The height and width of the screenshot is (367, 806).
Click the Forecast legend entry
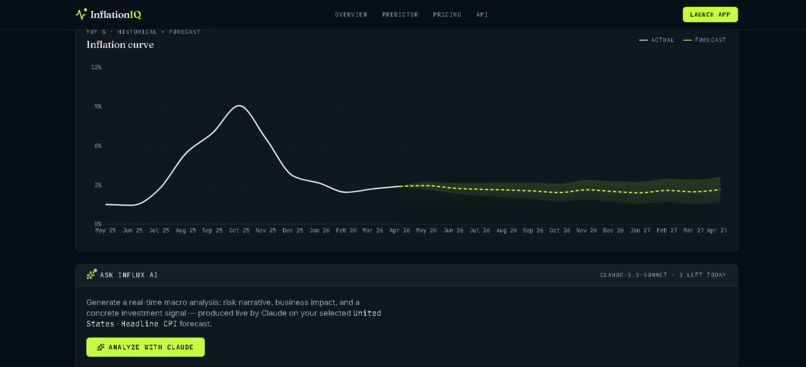704,40
